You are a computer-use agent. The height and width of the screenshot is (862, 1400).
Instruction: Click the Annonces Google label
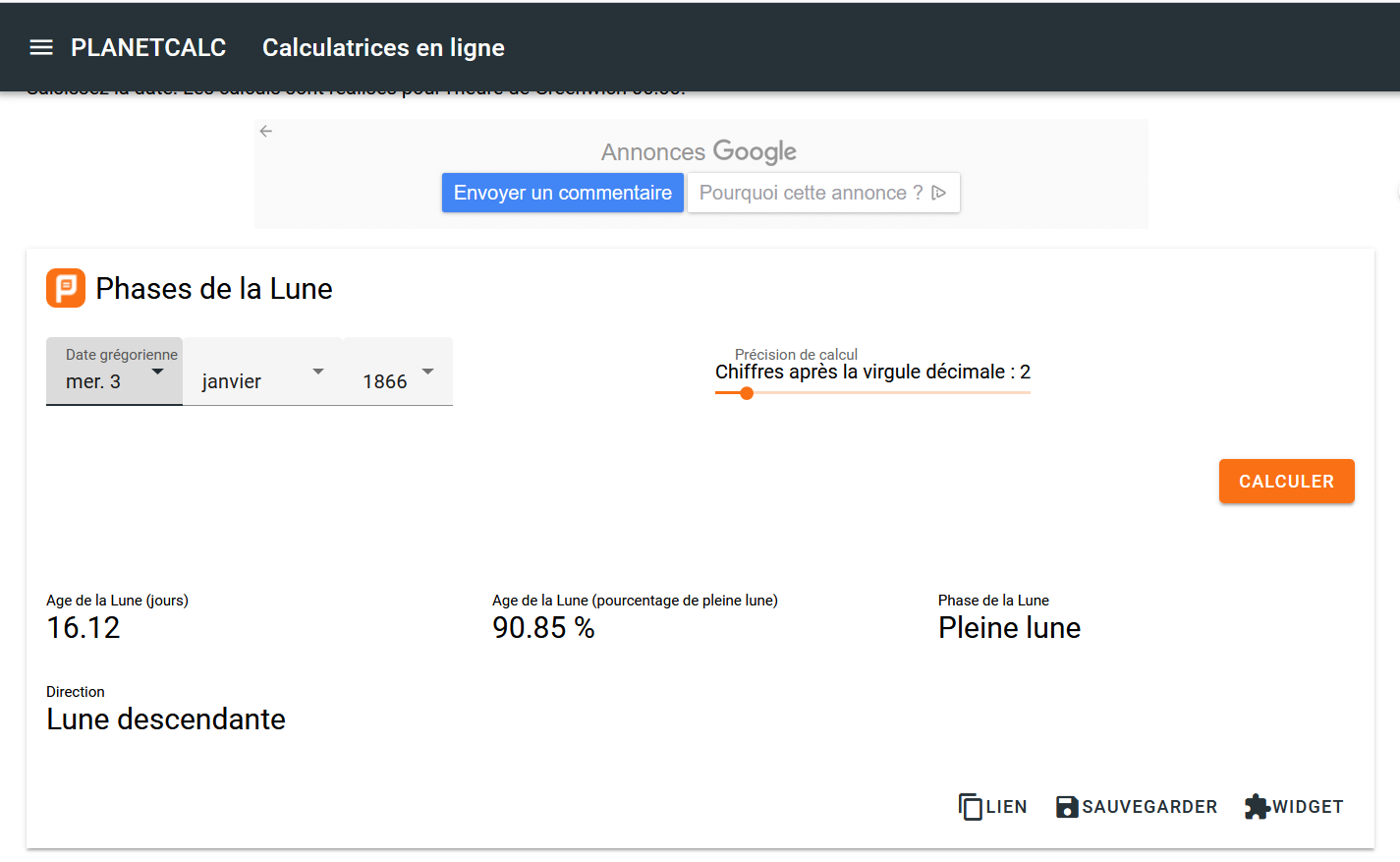click(699, 151)
